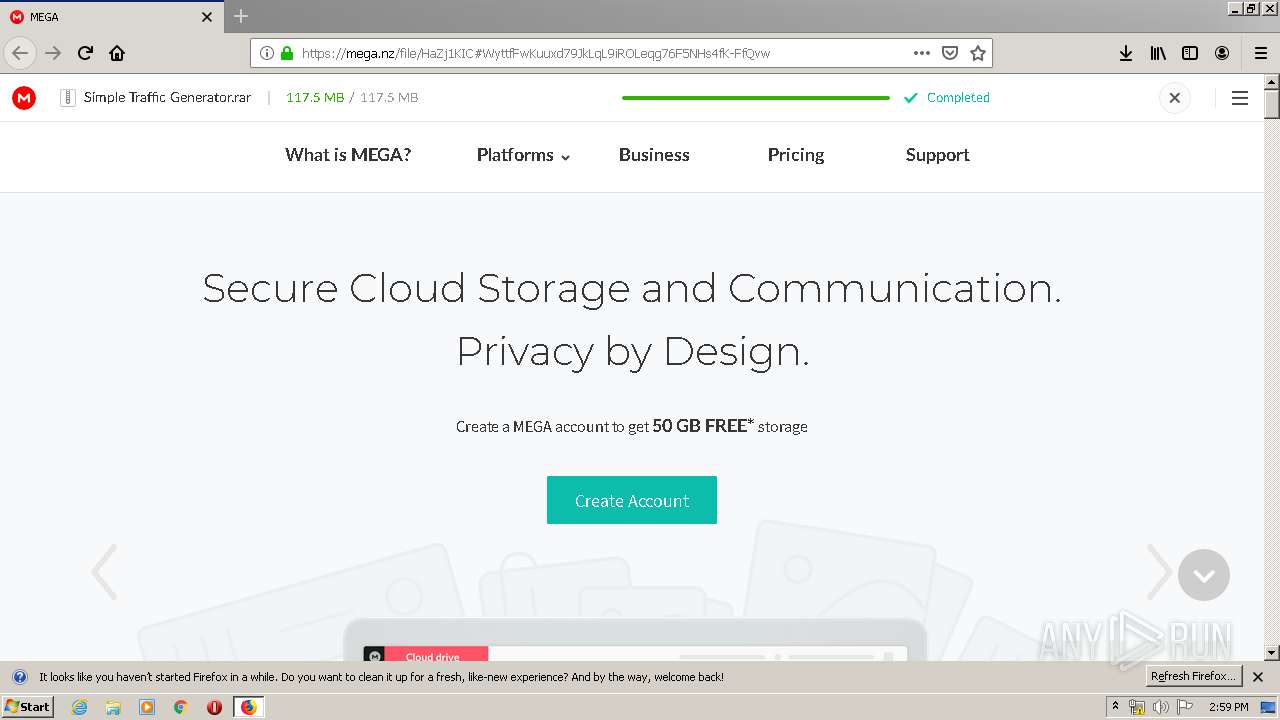
Task: Click the question mark notification icon
Action: point(19,677)
